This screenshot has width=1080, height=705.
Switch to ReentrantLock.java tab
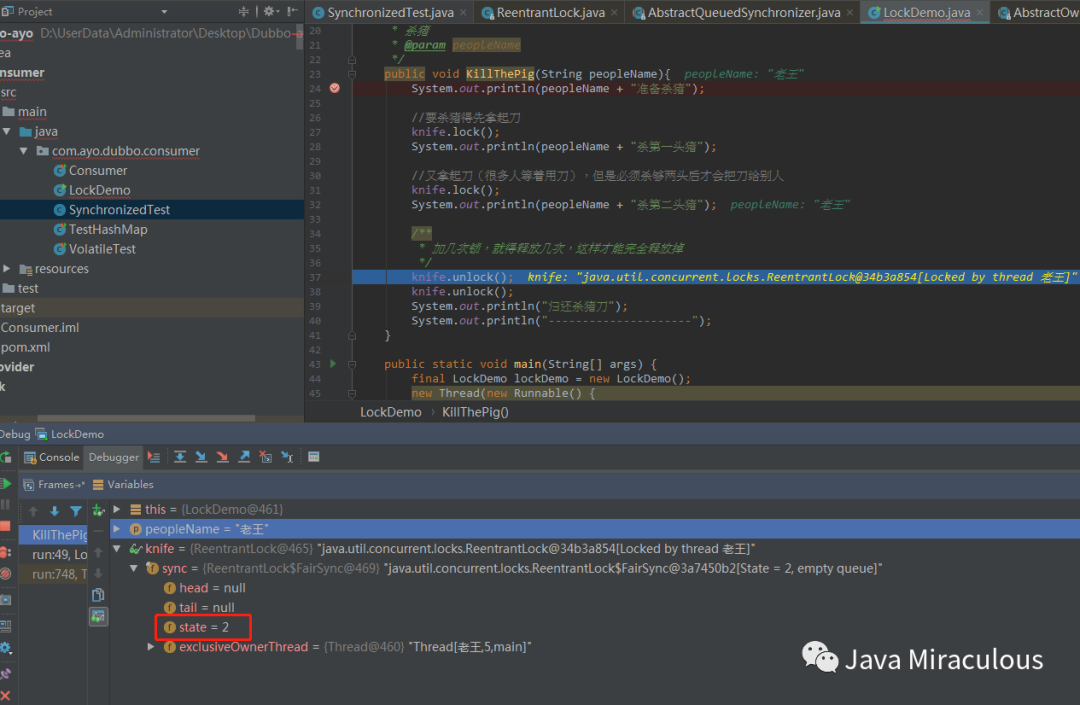pos(550,12)
